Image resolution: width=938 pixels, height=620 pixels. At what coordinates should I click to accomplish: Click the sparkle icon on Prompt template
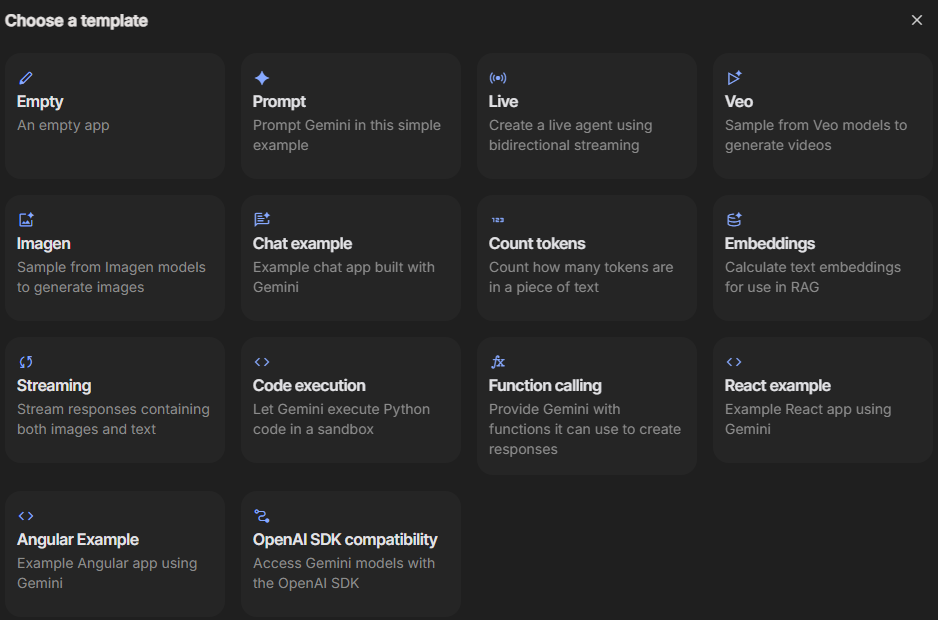[262, 78]
